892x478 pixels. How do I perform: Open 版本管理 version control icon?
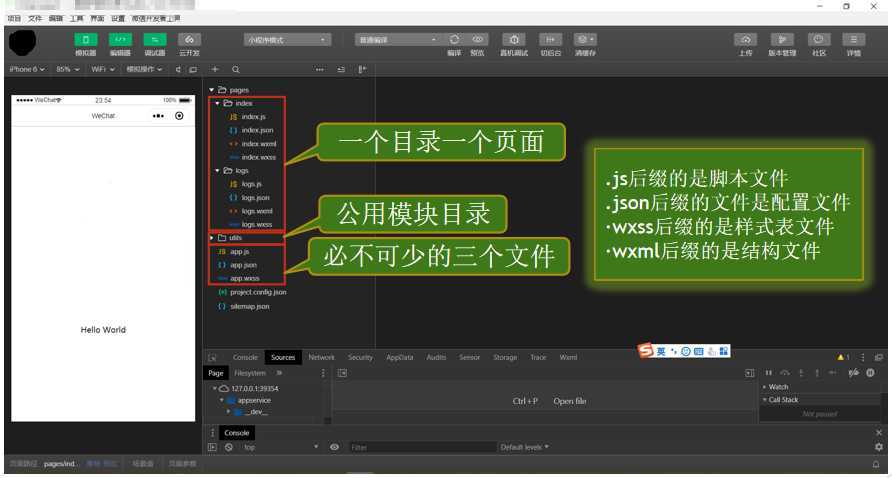click(782, 39)
